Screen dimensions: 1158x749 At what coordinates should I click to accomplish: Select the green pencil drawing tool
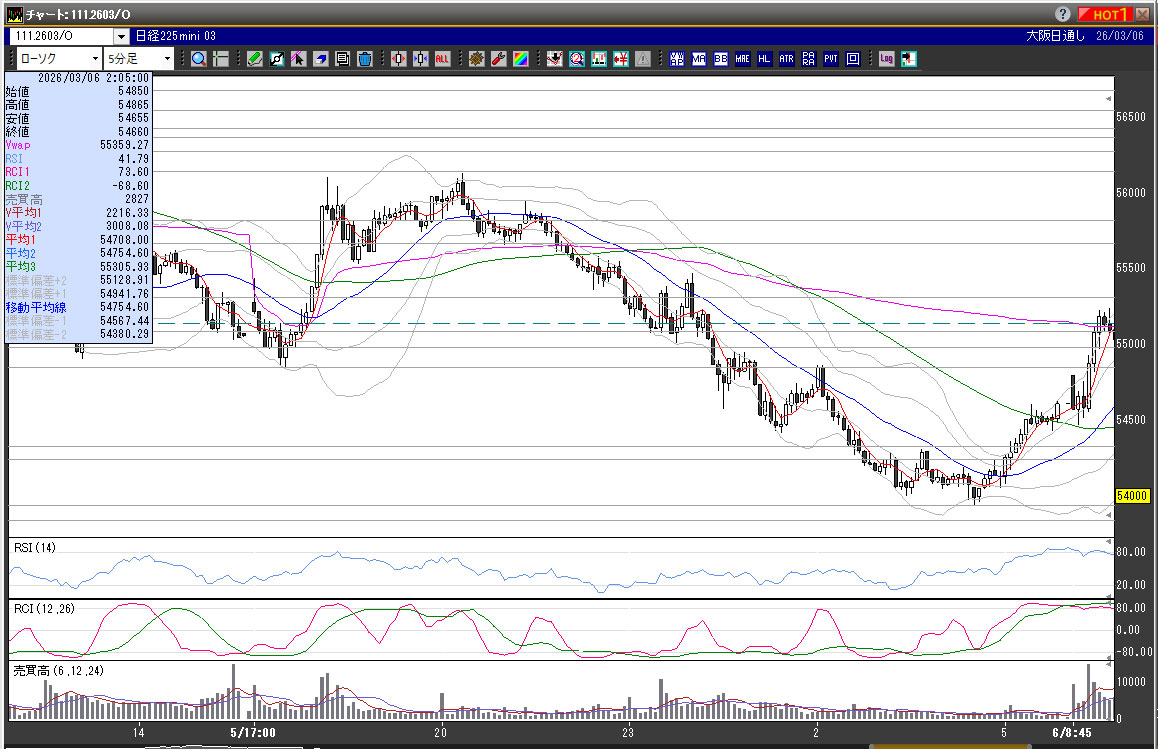[x=255, y=59]
